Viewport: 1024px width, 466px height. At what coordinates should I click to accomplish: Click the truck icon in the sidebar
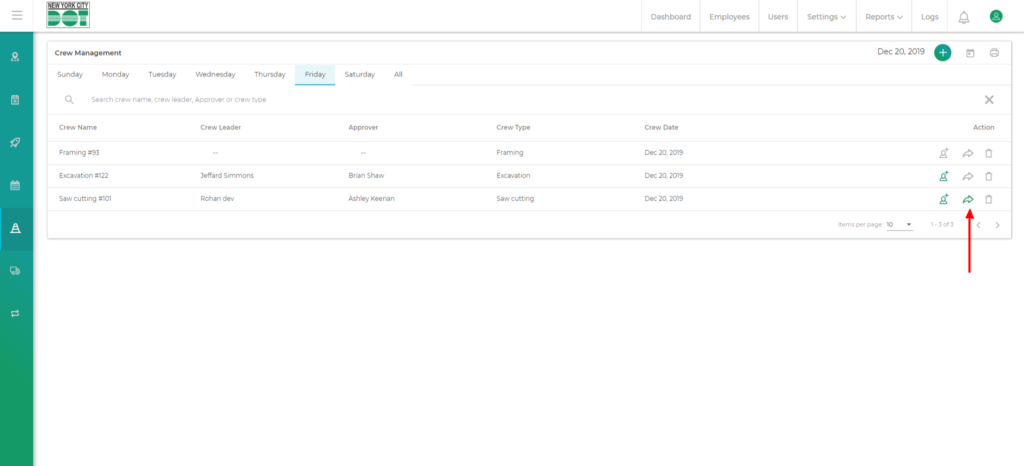pyautogui.click(x=16, y=270)
